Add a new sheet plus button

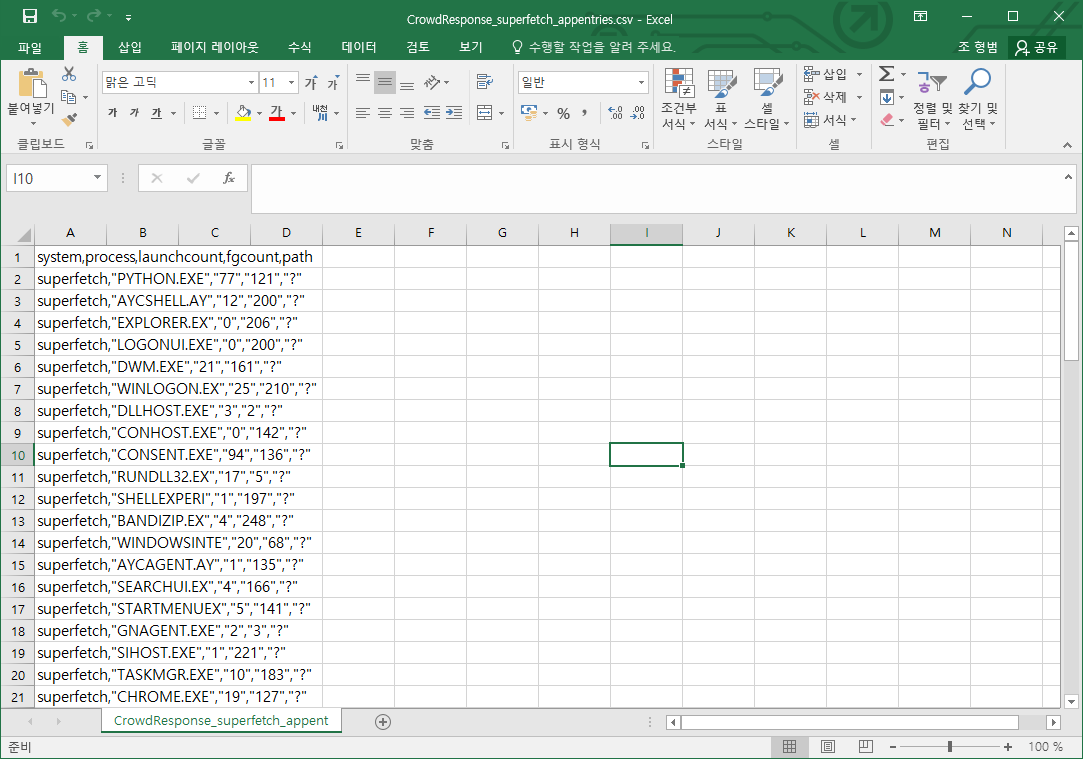pos(383,722)
